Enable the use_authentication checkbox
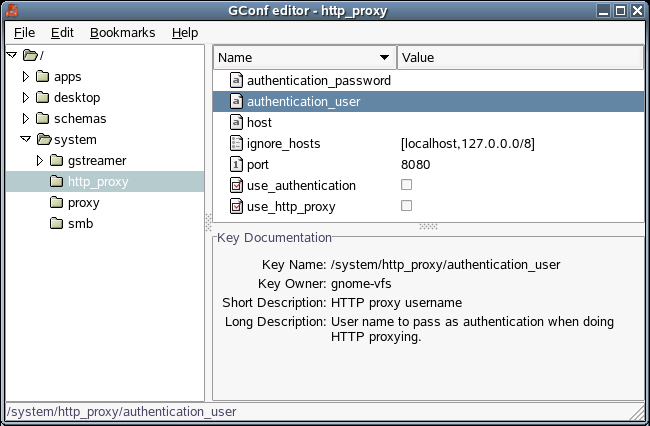650x426 pixels. coord(406,185)
